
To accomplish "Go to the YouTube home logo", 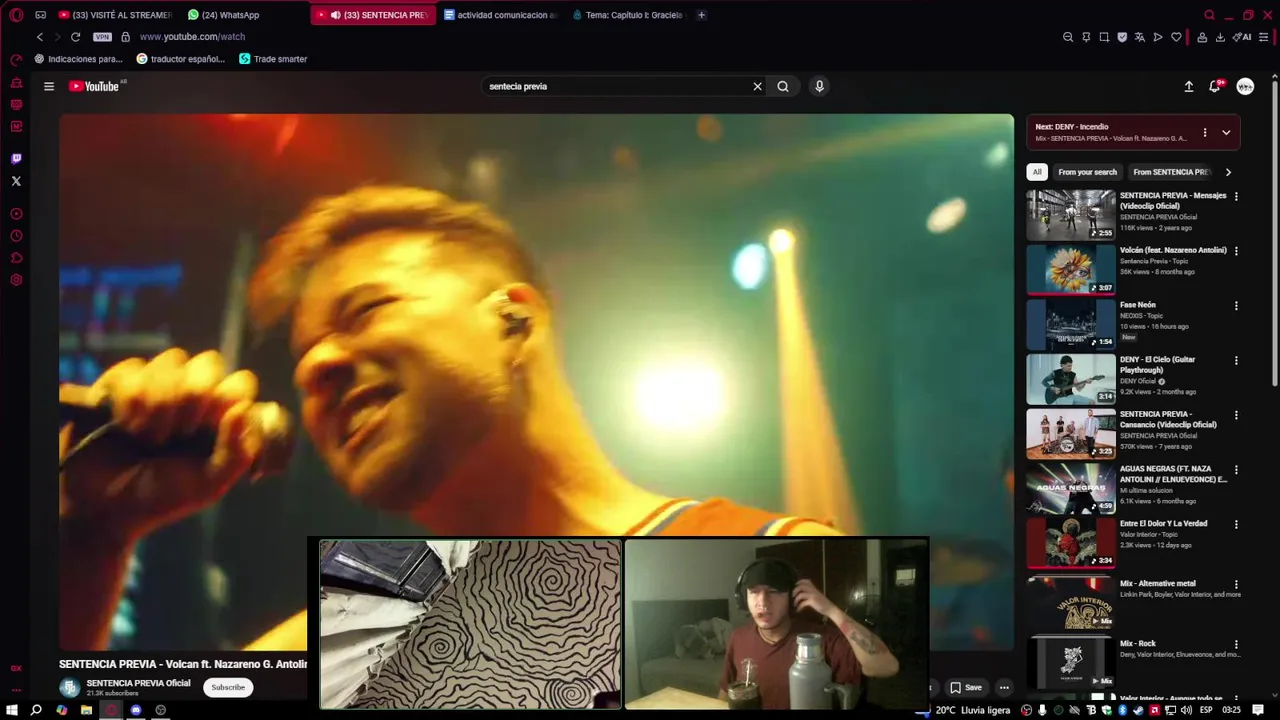I will 94,86.
